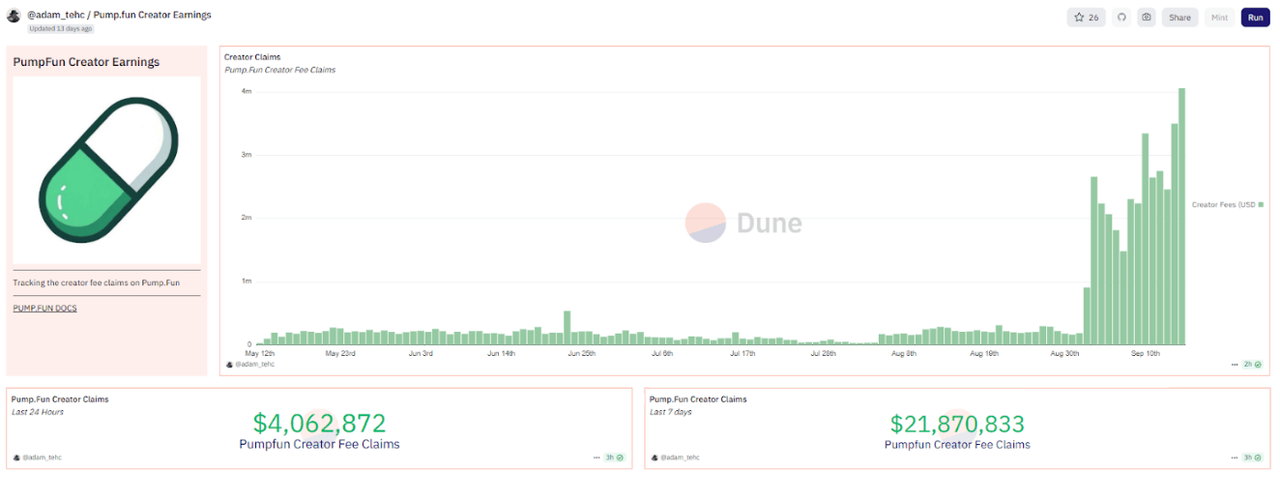Click the camera screenshot icon
Screen dimensions: 1280x477
[1146, 17]
